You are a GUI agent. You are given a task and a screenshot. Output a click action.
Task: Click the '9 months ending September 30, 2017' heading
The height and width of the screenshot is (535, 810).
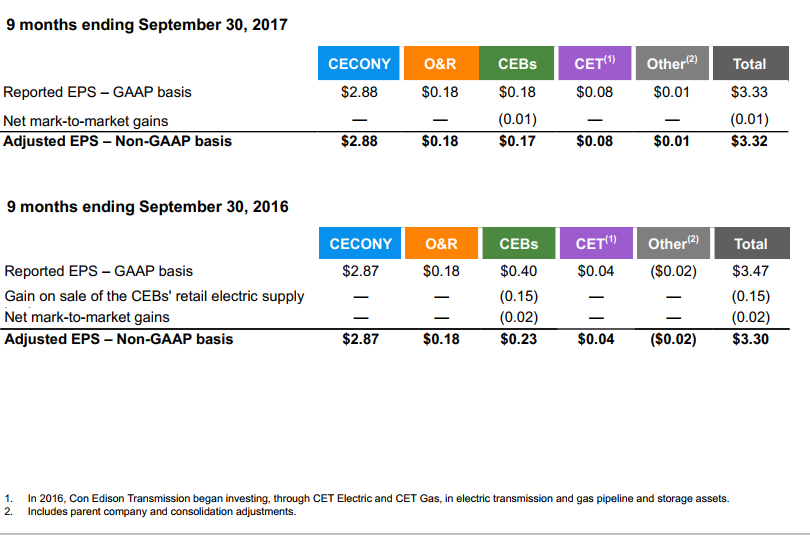147,25
